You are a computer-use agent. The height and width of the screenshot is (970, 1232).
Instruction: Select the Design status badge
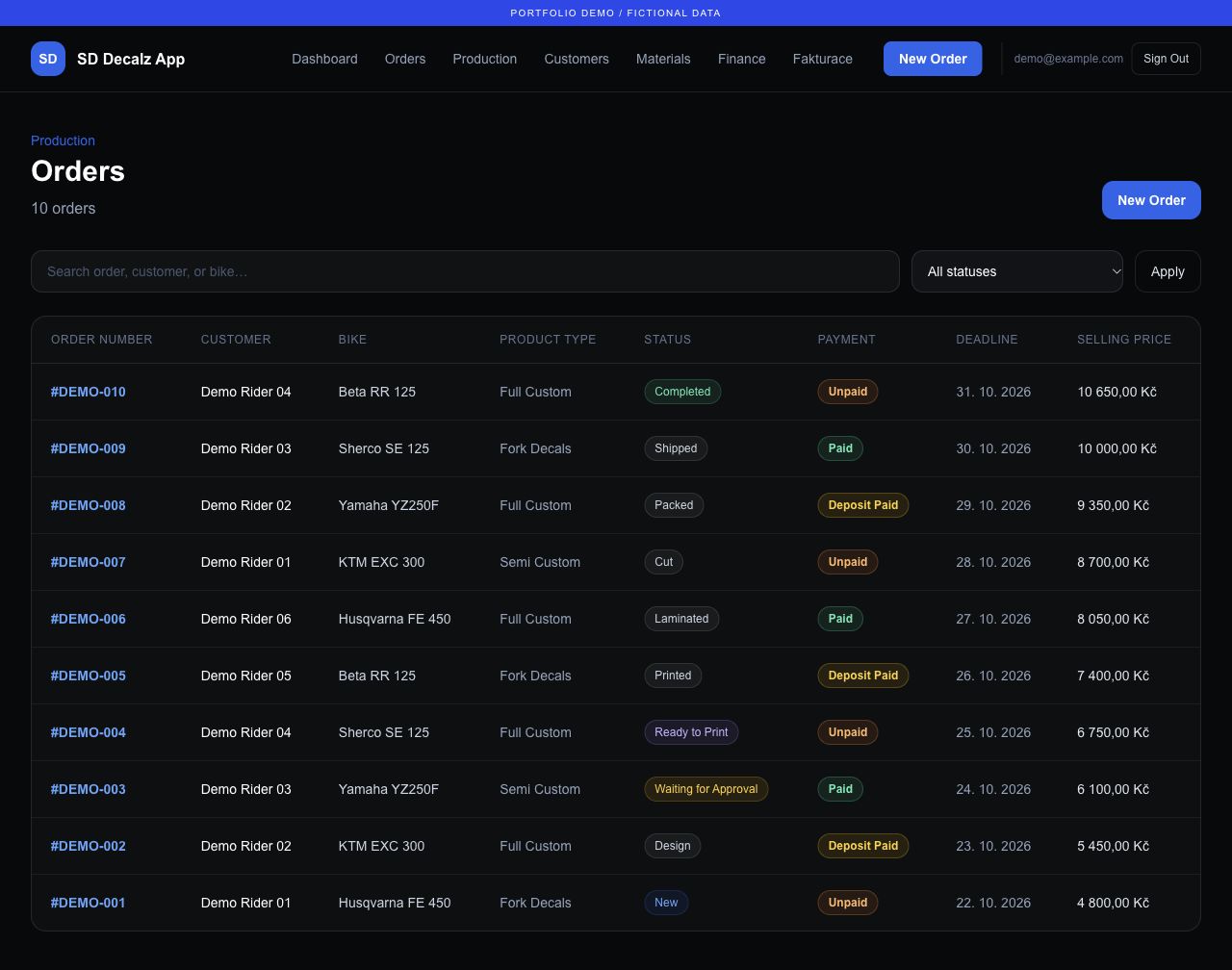coord(673,846)
